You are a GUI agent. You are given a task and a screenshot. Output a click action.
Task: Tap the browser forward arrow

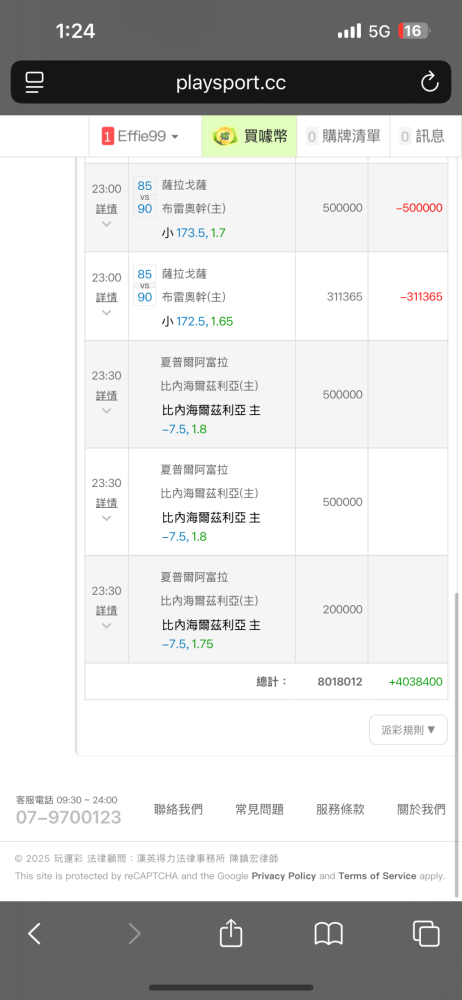[134, 934]
